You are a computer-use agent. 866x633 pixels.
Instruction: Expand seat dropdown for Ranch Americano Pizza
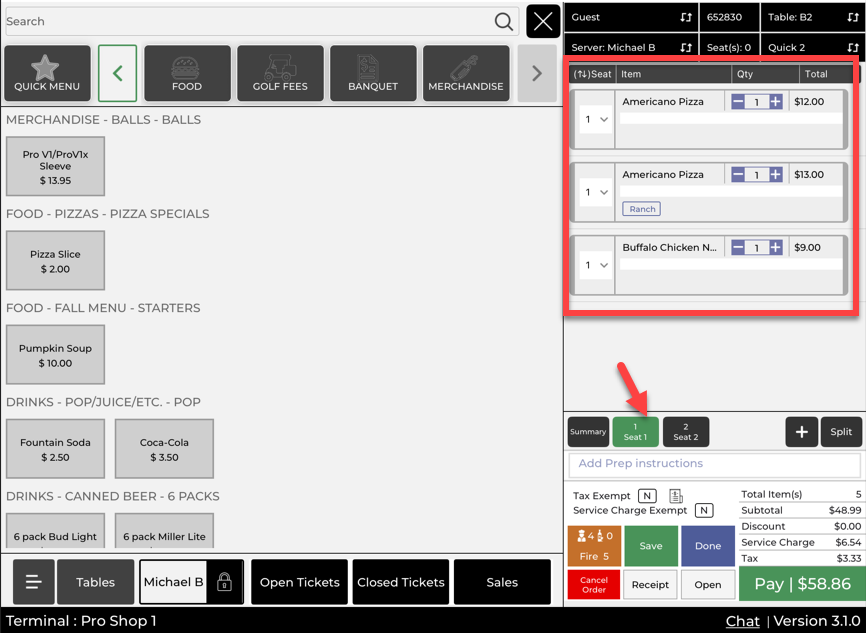[595, 192]
